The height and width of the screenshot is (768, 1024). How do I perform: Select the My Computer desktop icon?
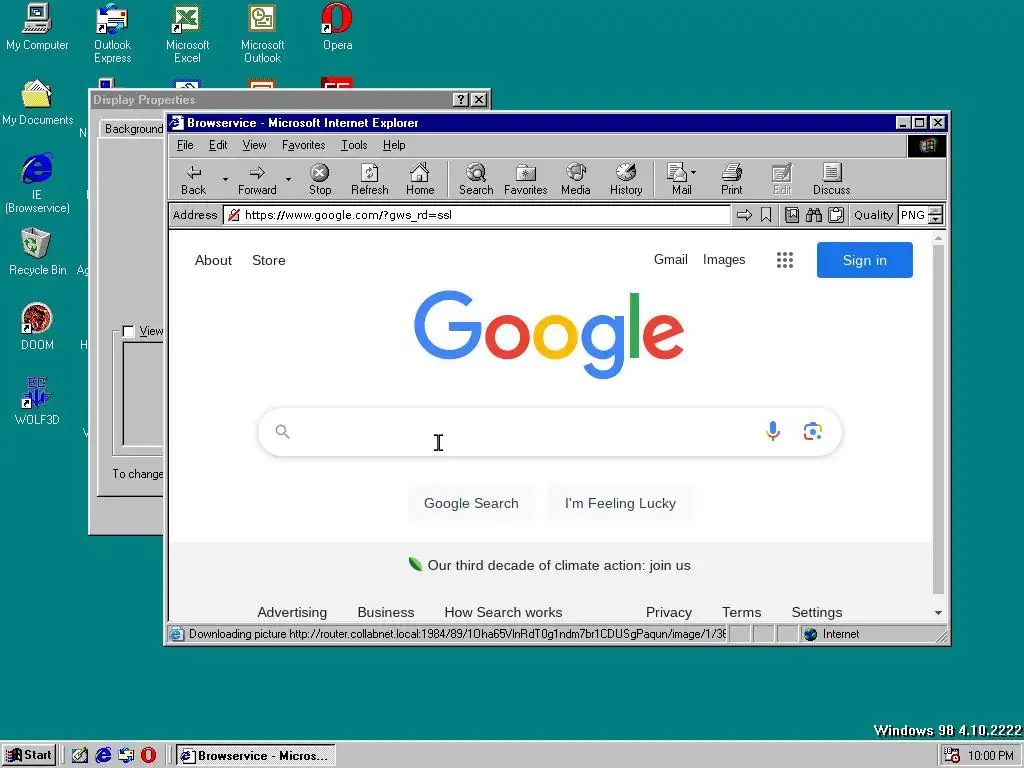click(x=37, y=27)
